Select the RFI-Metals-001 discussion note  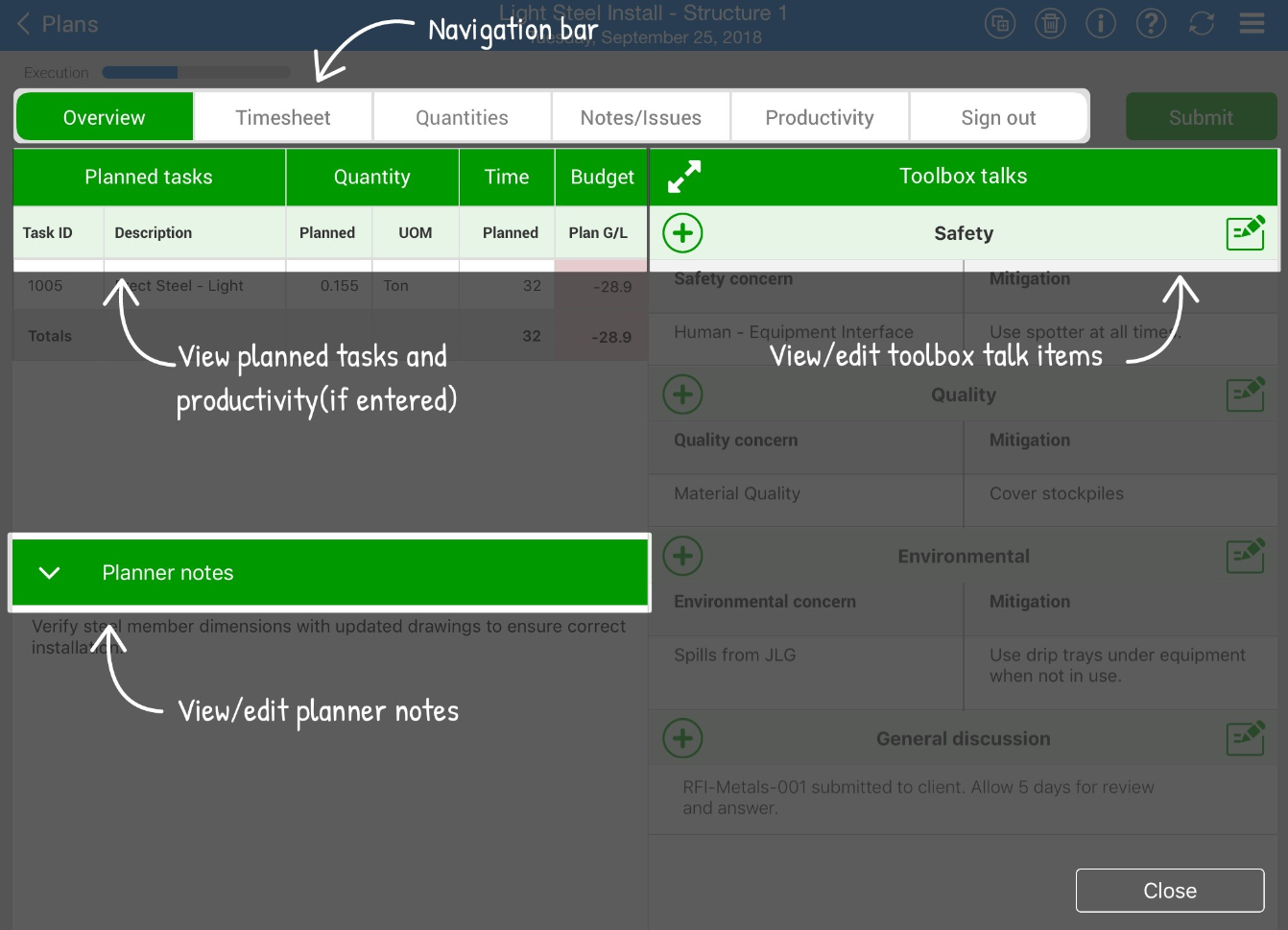coord(918,798)
